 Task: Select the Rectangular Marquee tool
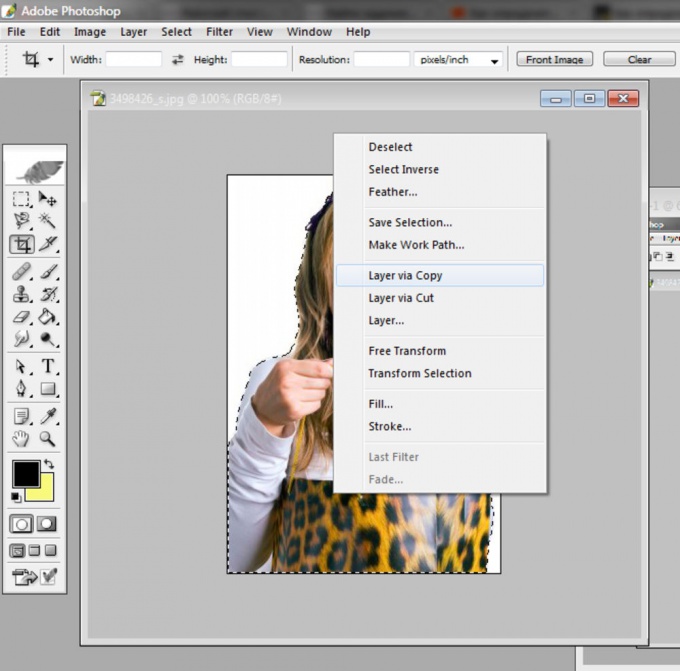[x=21, y=199]
